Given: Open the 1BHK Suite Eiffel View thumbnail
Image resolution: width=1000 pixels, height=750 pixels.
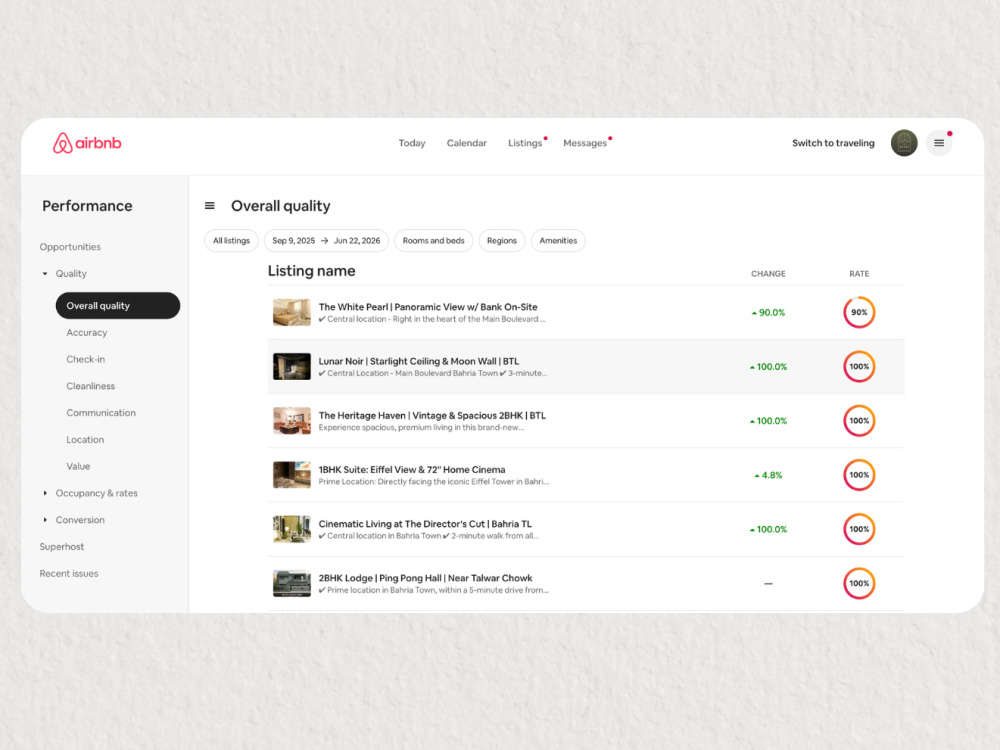Looking at the screenshot, I should (x=291, y=475).
